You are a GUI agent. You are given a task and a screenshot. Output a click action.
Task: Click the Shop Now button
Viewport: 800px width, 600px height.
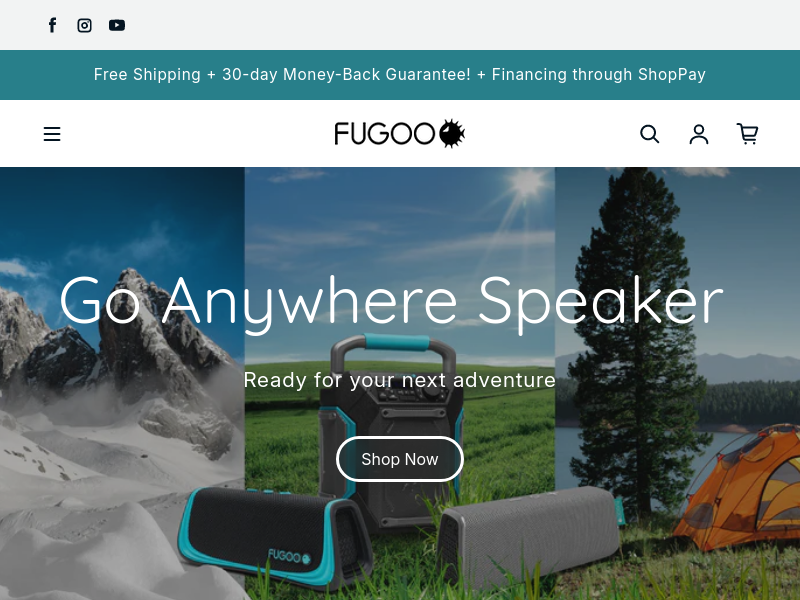coord(399,459)
